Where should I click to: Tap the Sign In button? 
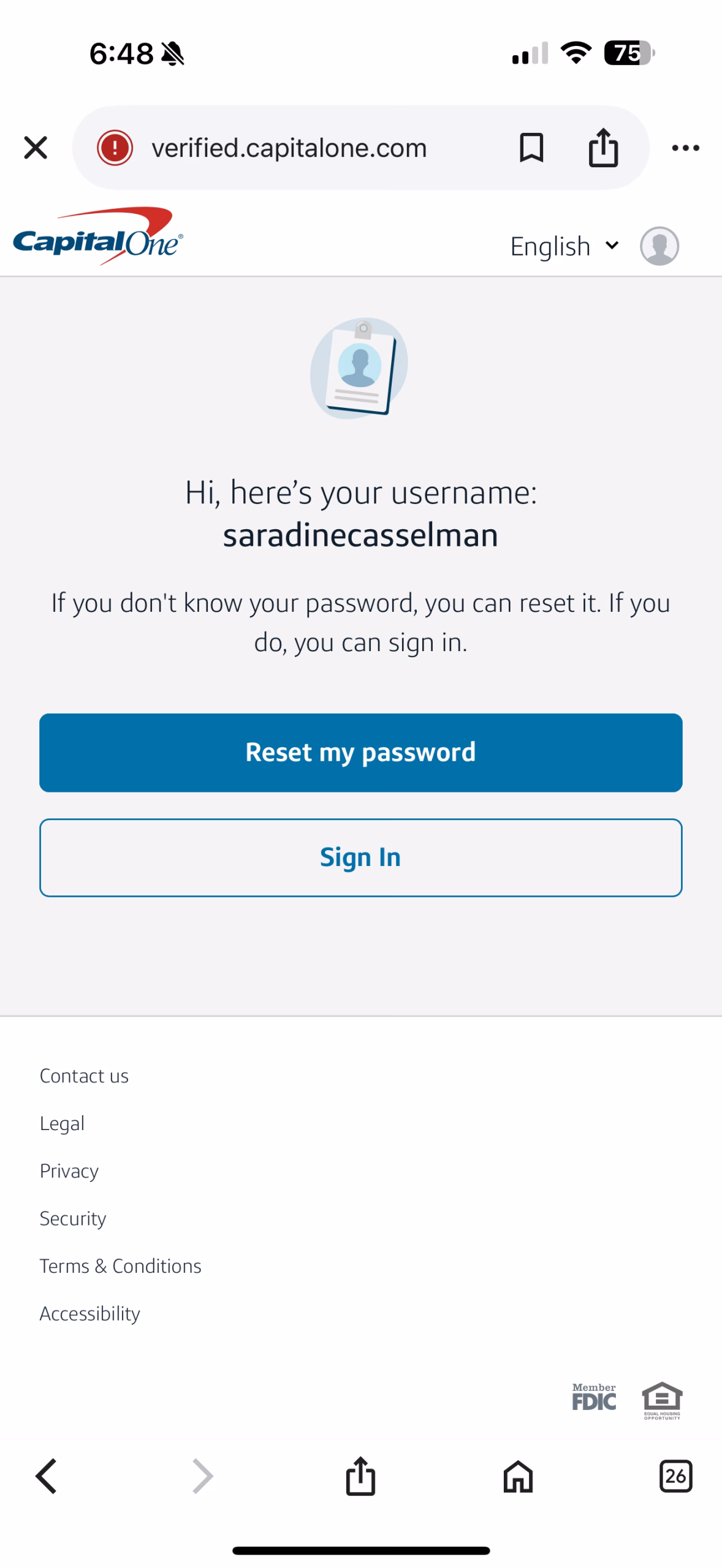pyautogui.click(x=360, y=858)
